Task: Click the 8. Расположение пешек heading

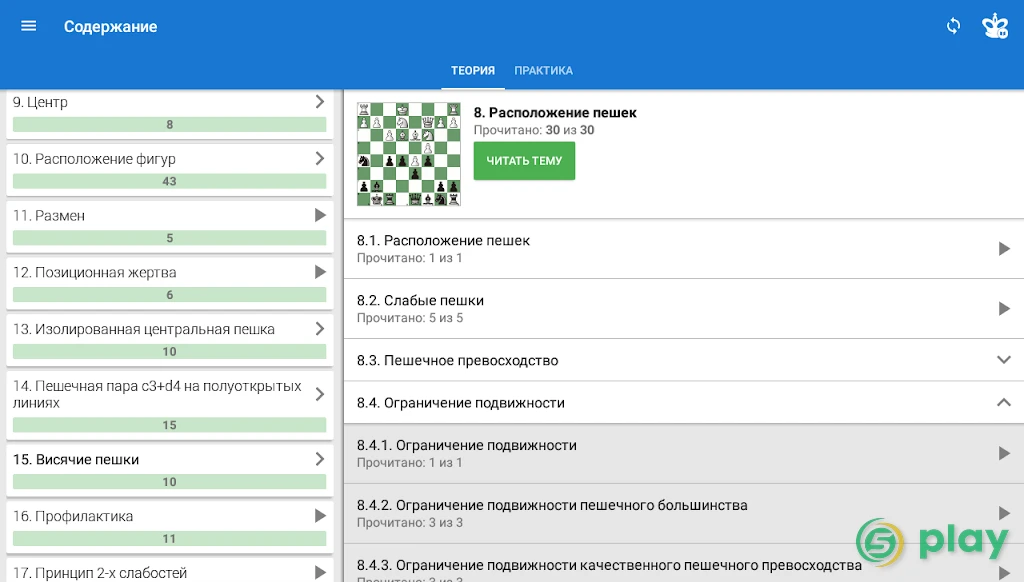Action: click(555, 112)
